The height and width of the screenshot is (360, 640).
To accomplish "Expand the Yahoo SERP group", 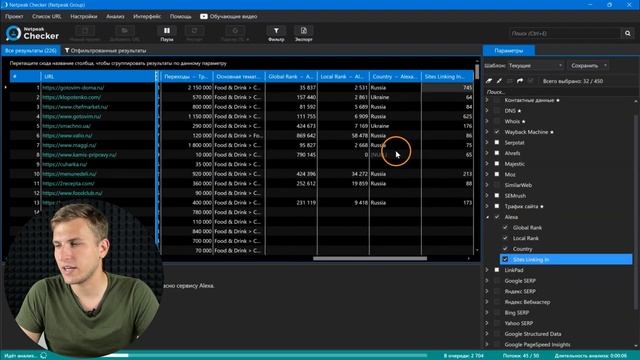I will [x=487, y=323].
